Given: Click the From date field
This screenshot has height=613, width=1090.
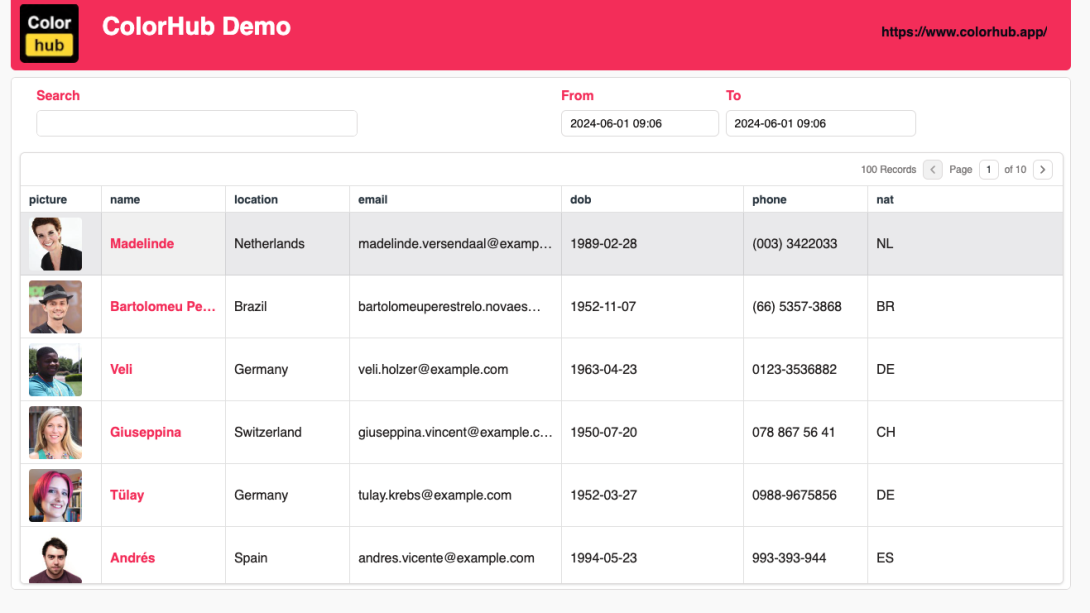Looking at the screenshot, I should pyautogui.click(x=639, y=123).
